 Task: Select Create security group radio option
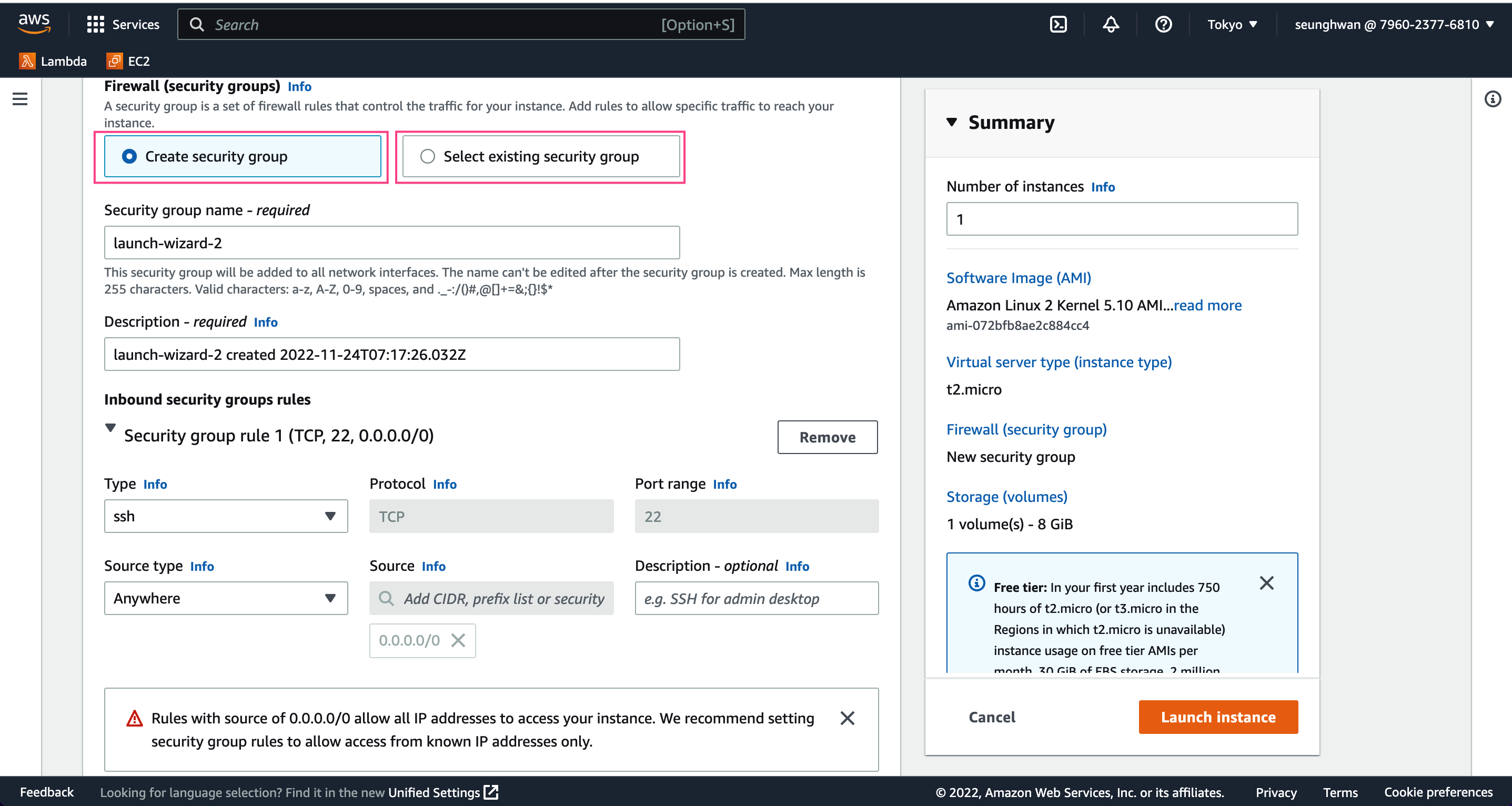(130, 156)
